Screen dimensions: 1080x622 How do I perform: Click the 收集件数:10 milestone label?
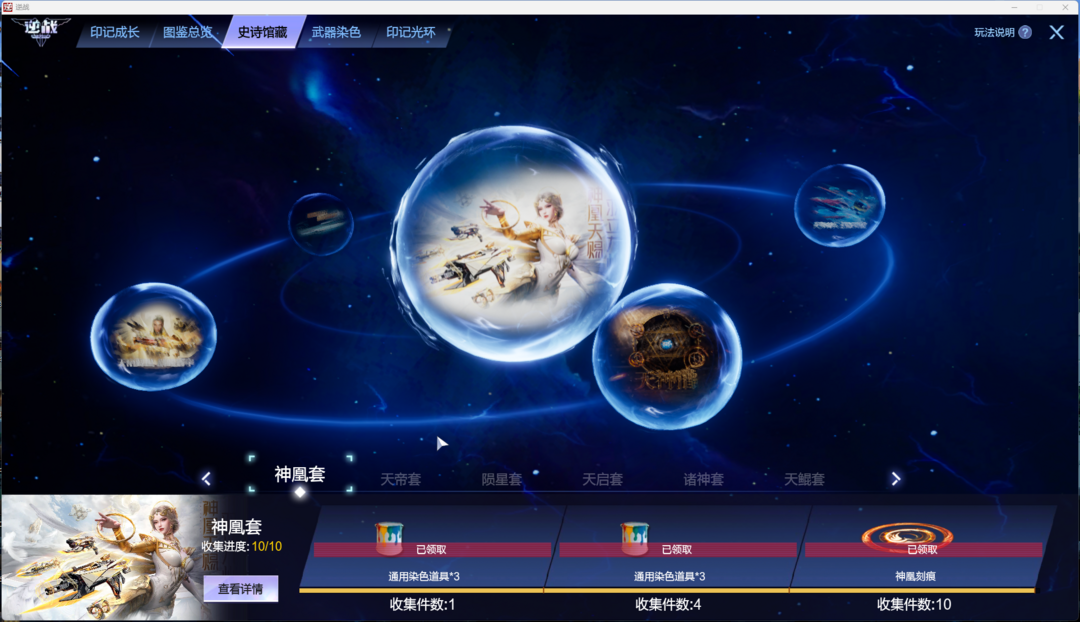click(x=914, y=605)
